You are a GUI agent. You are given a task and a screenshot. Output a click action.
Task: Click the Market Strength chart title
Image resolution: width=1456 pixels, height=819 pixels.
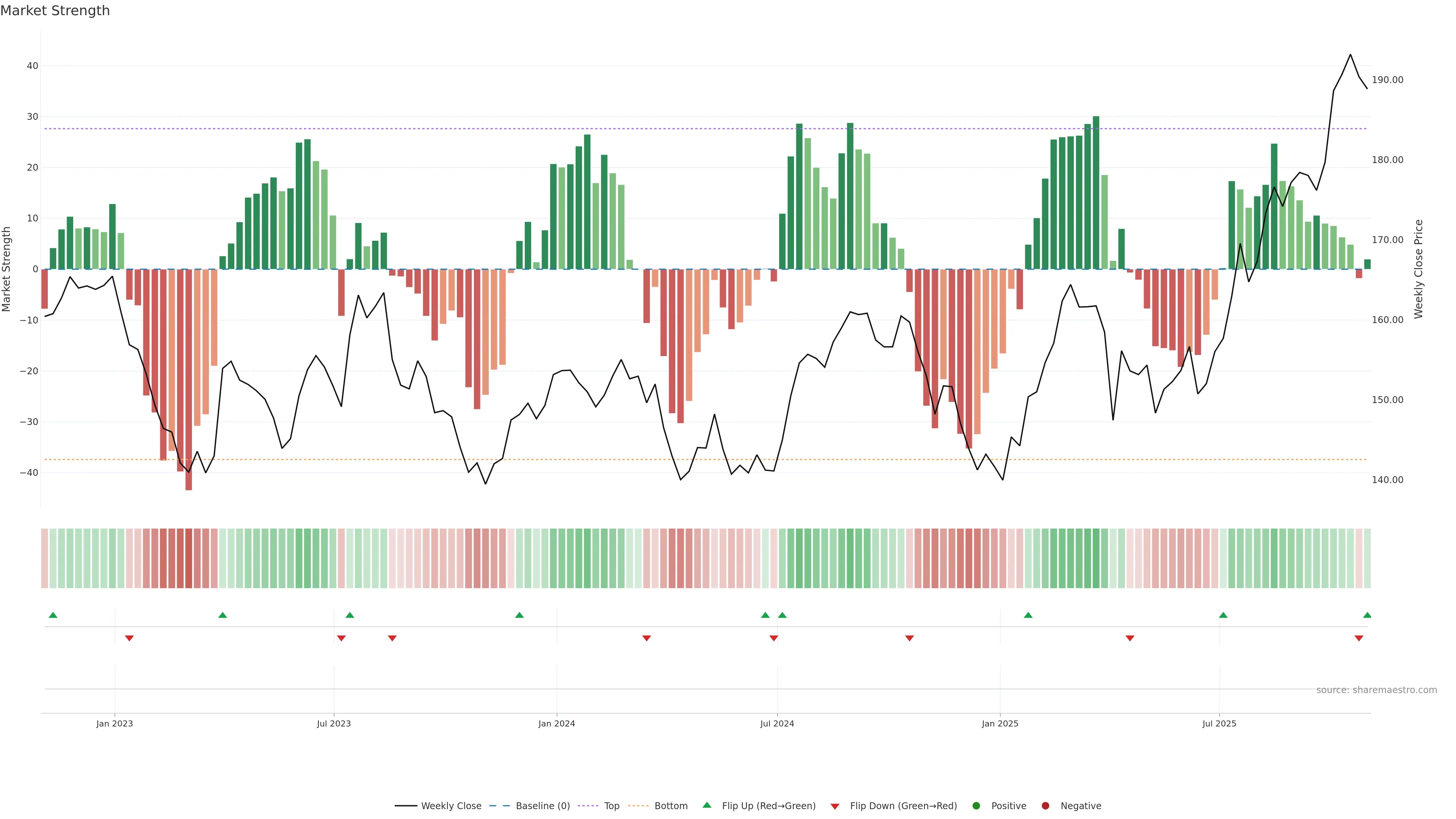(55, 11)
